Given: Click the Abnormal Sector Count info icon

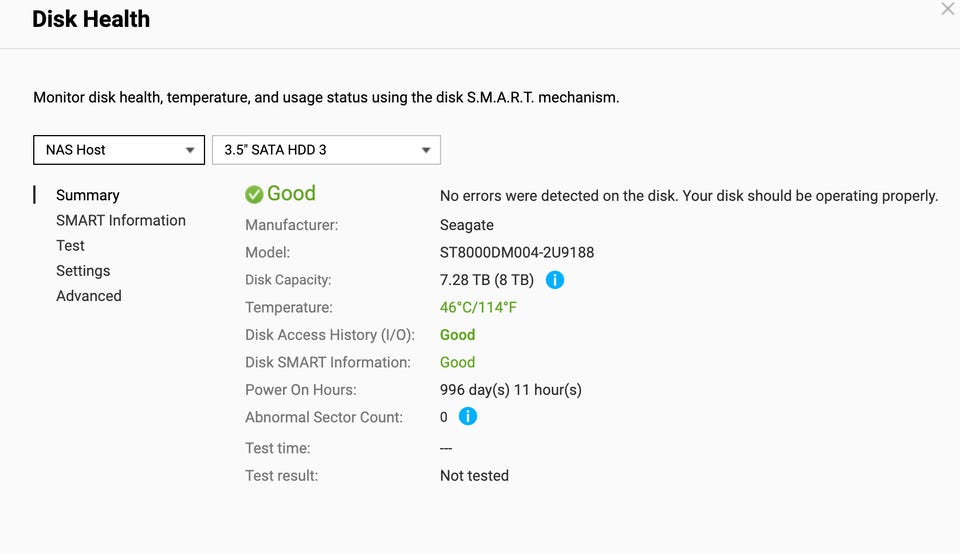Looking at the screenshot, I should point(468,416).
